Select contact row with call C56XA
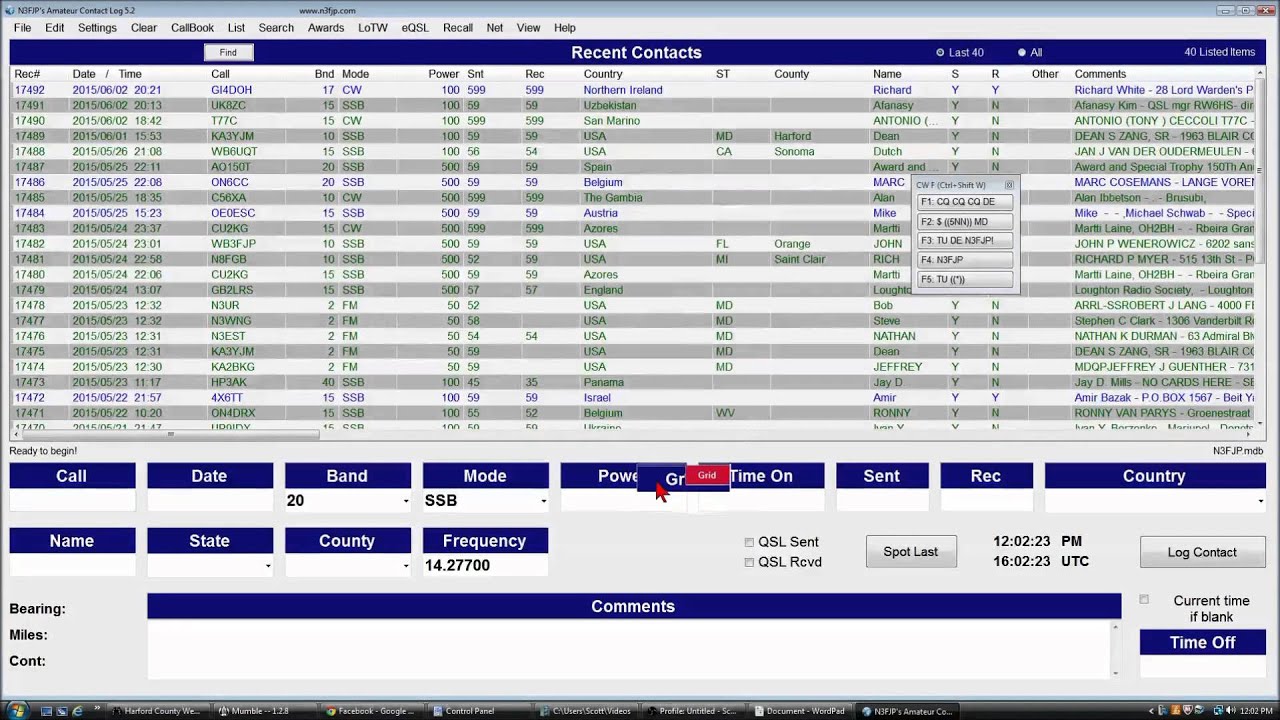The image size is (1280, 720). pos(632,198)
